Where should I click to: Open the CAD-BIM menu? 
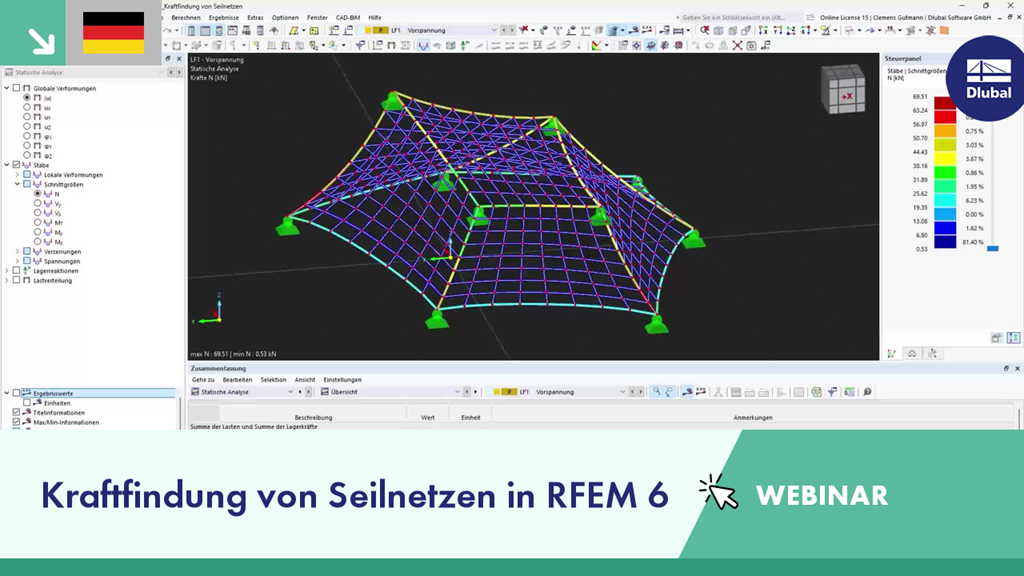(x=347, y=18)
